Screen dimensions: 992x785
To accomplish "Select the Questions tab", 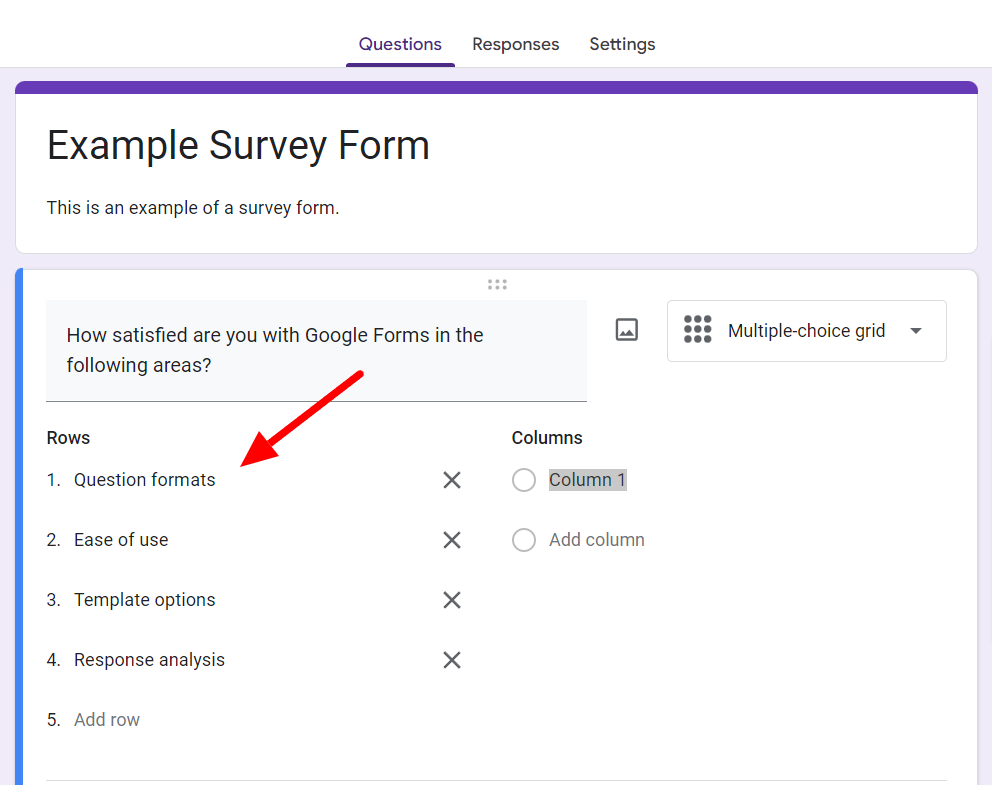I will (400, 44).
